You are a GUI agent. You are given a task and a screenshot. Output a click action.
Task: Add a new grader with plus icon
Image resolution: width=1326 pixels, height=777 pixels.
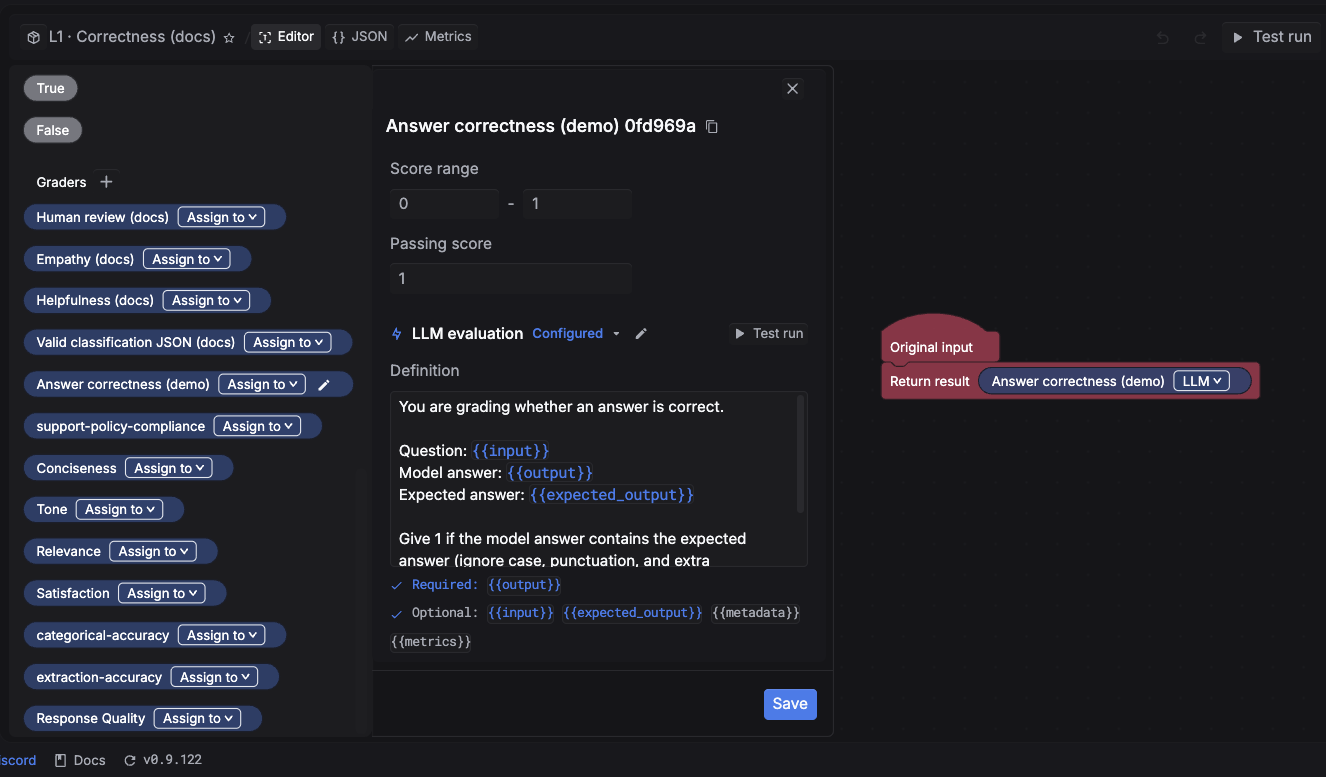click(107, 182)
